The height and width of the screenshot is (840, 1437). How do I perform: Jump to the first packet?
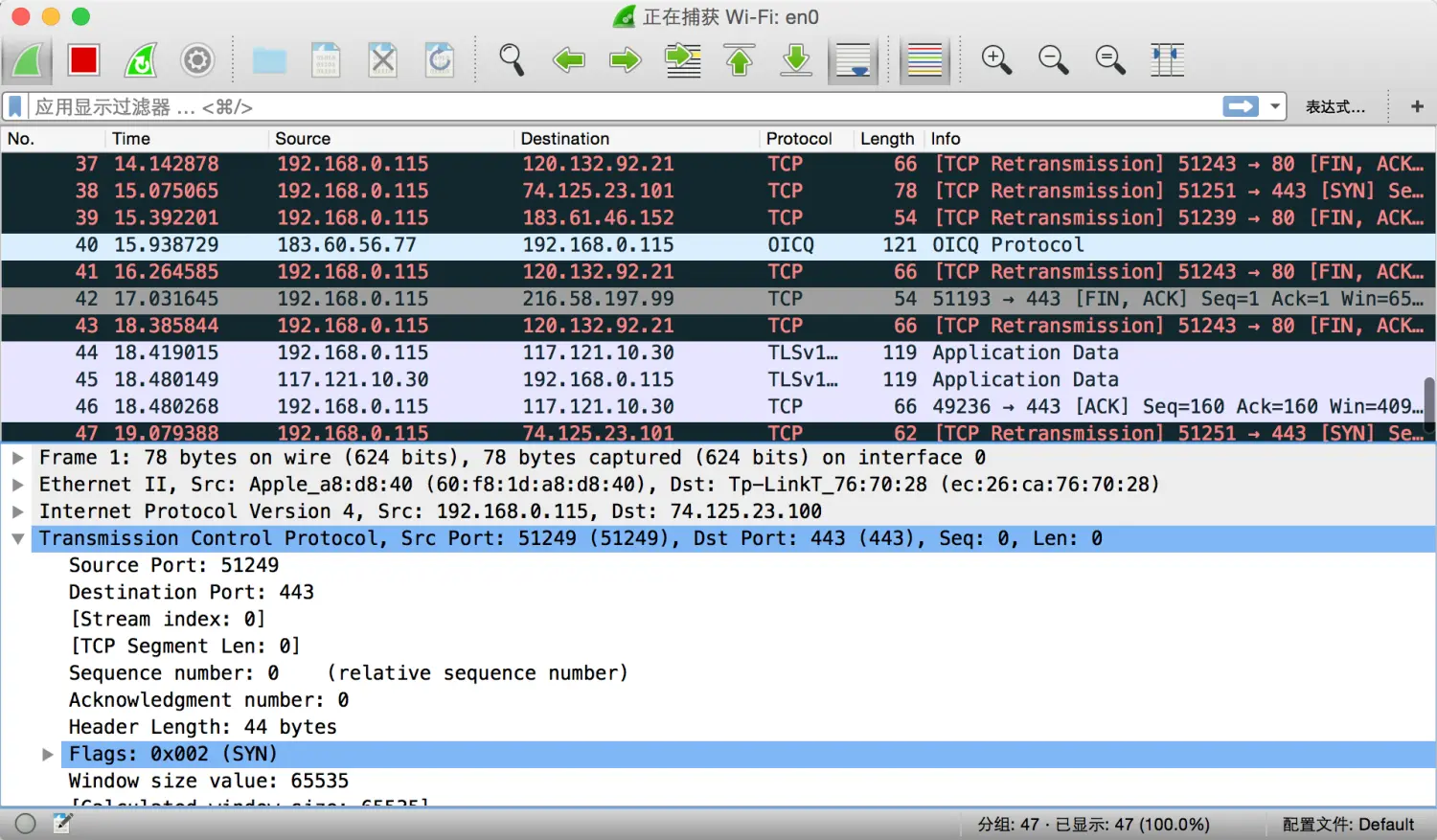pos(739,60)
